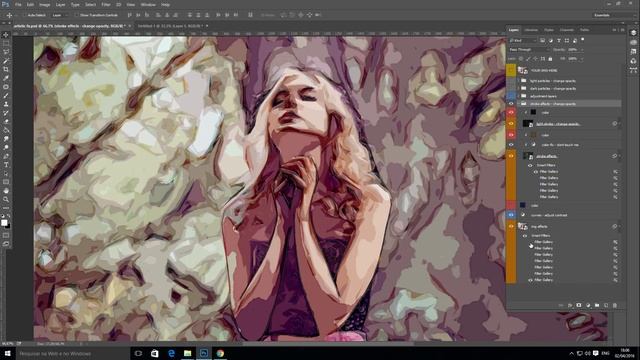Expand the light particles group
The image size is (640, 360).
(518, 81)
